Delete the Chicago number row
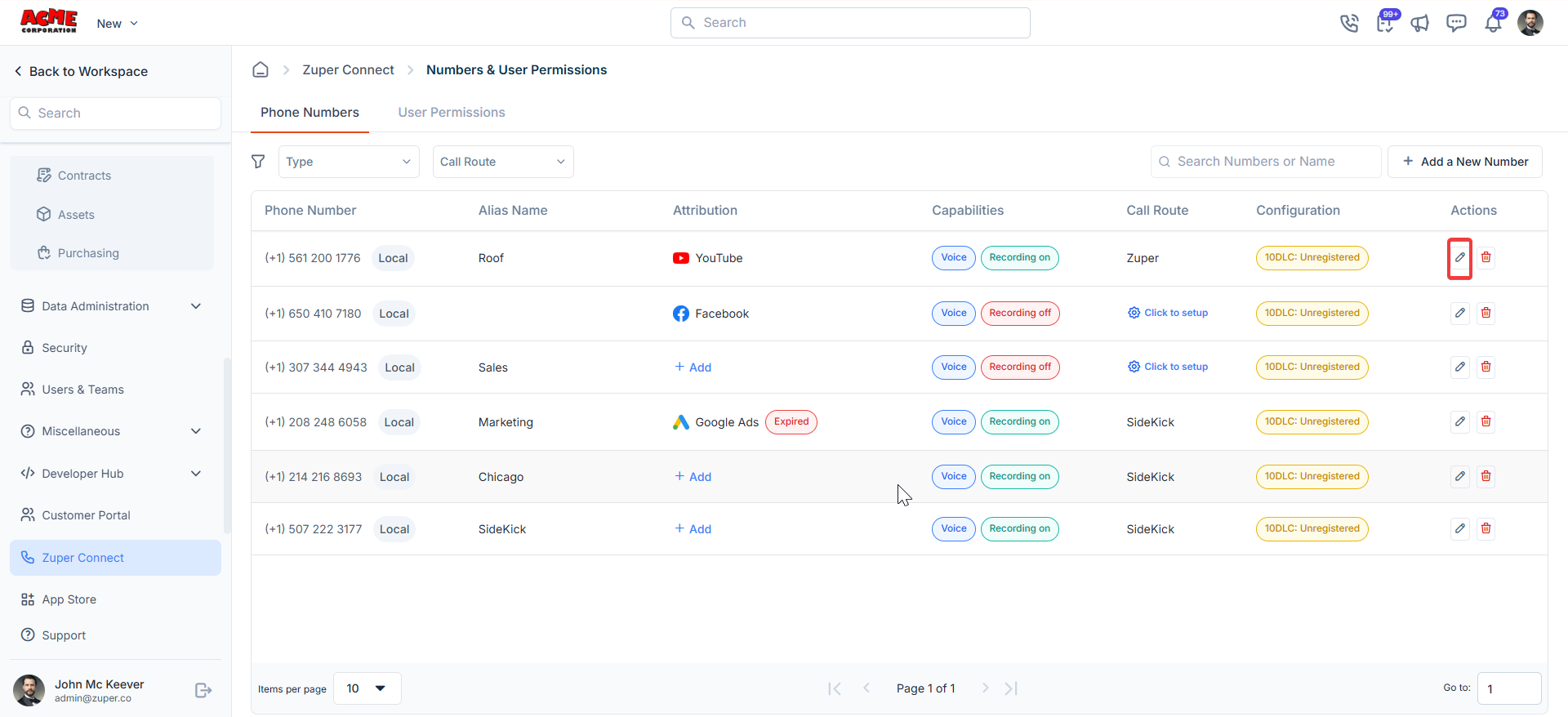Image resolution: width=1568 pixels, height=717 pixels. click(1486, 477)
